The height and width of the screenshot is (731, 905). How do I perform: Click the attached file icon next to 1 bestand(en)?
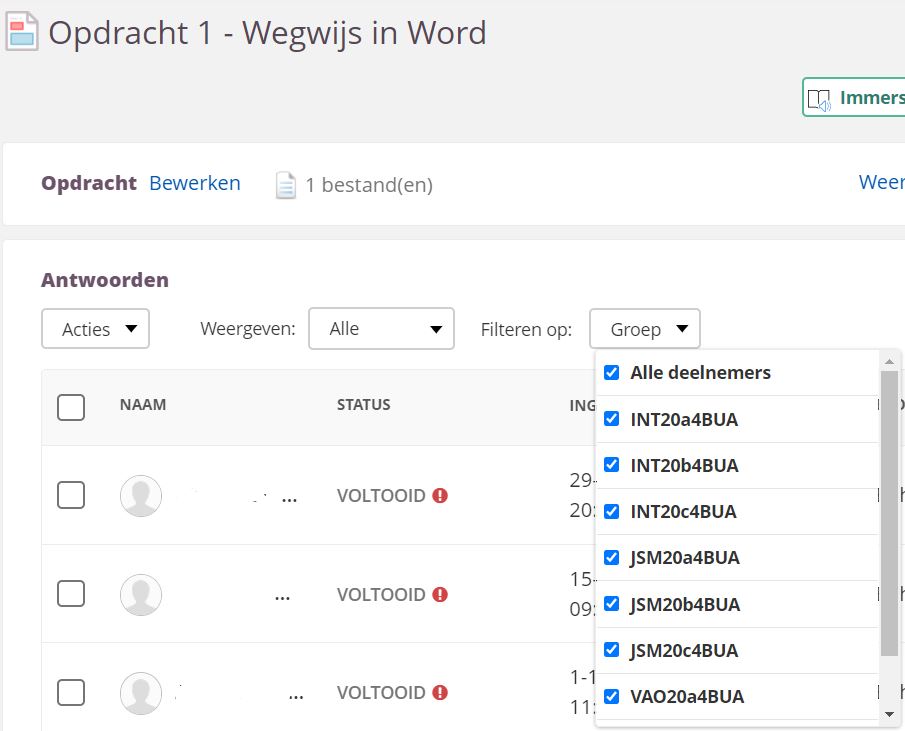click(286, 185)
